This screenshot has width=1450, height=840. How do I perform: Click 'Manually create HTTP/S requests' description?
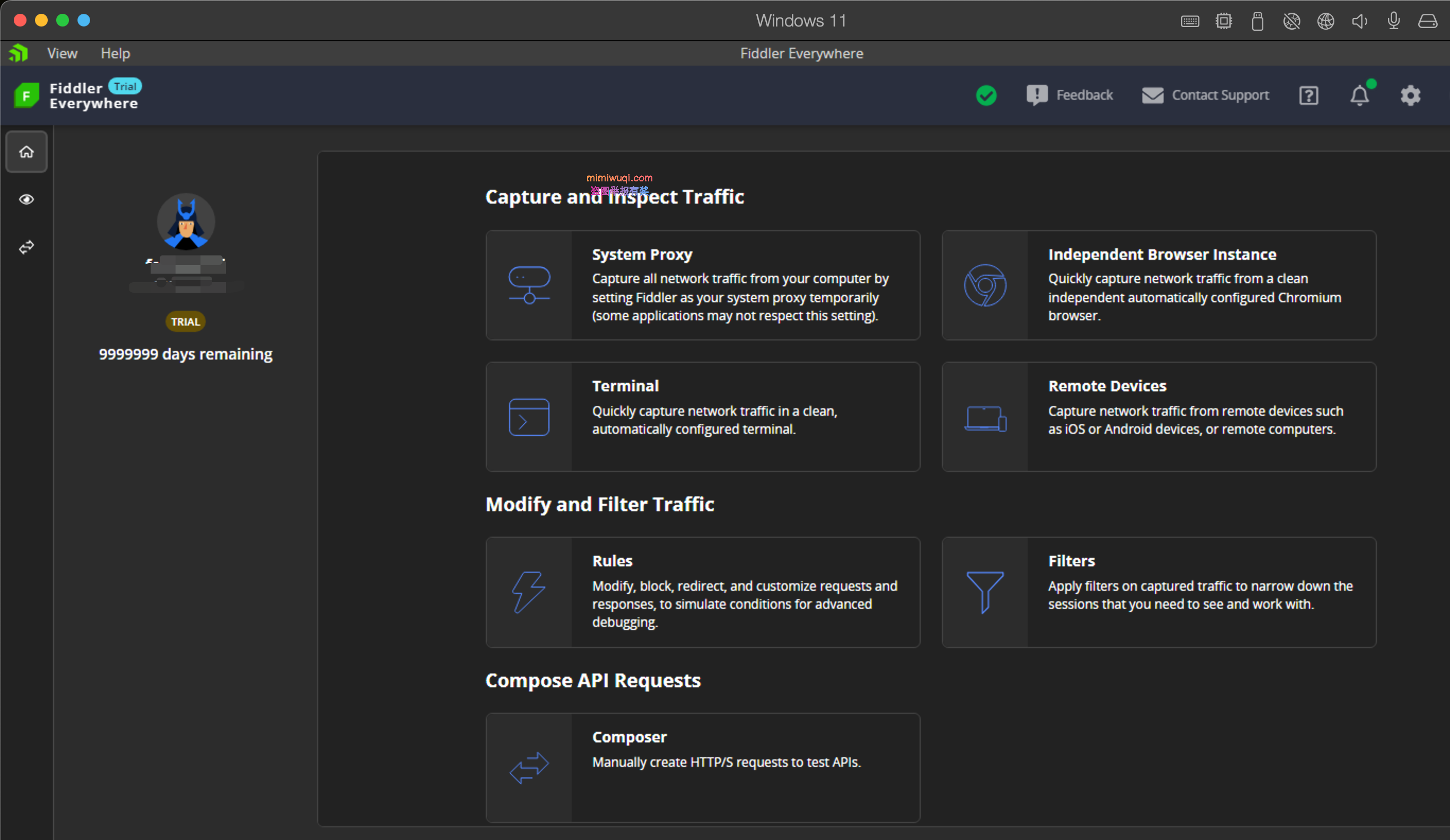click(x=726, y=762)
